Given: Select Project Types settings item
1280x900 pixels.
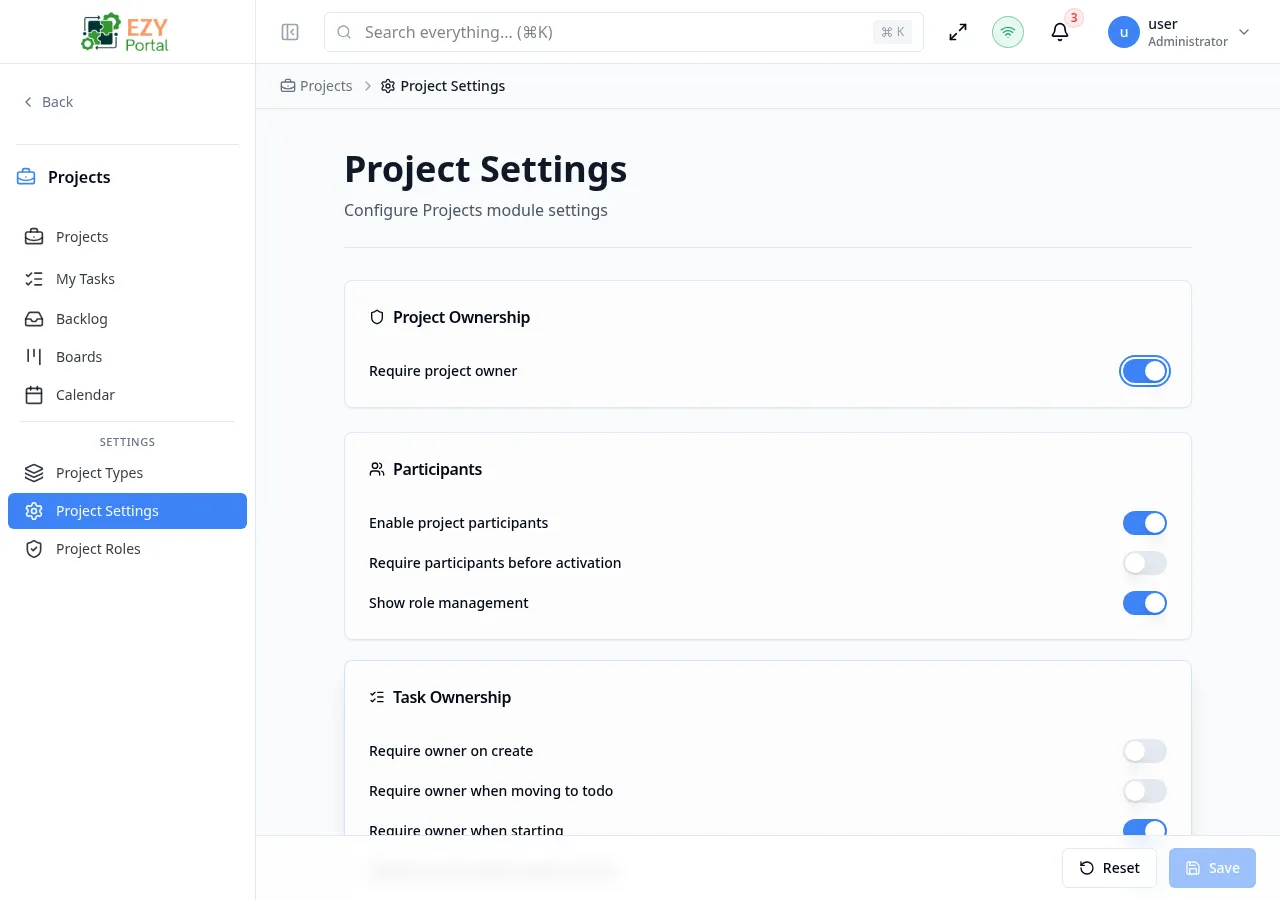Looking at the screenshot, I should [127, 473].
